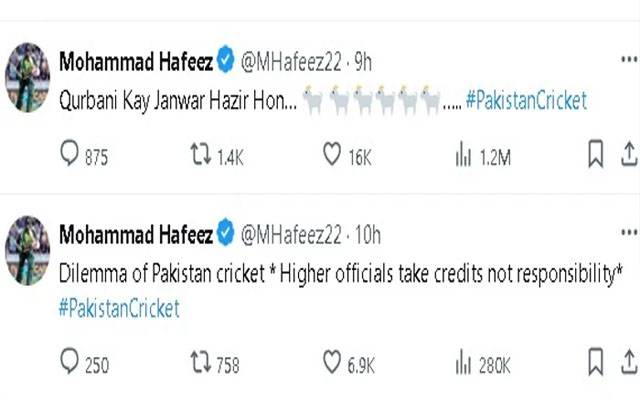The image size is (640, 400).
Task: Open Mohammad Hafeez profile from top tweet
Action: coord(136,62)
